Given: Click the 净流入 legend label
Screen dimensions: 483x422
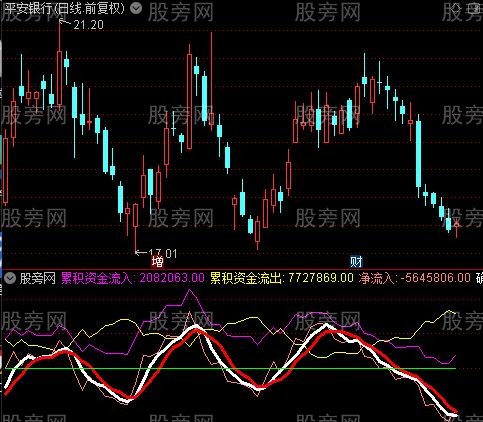Looking at the screenshot, I should pos(377,278).
